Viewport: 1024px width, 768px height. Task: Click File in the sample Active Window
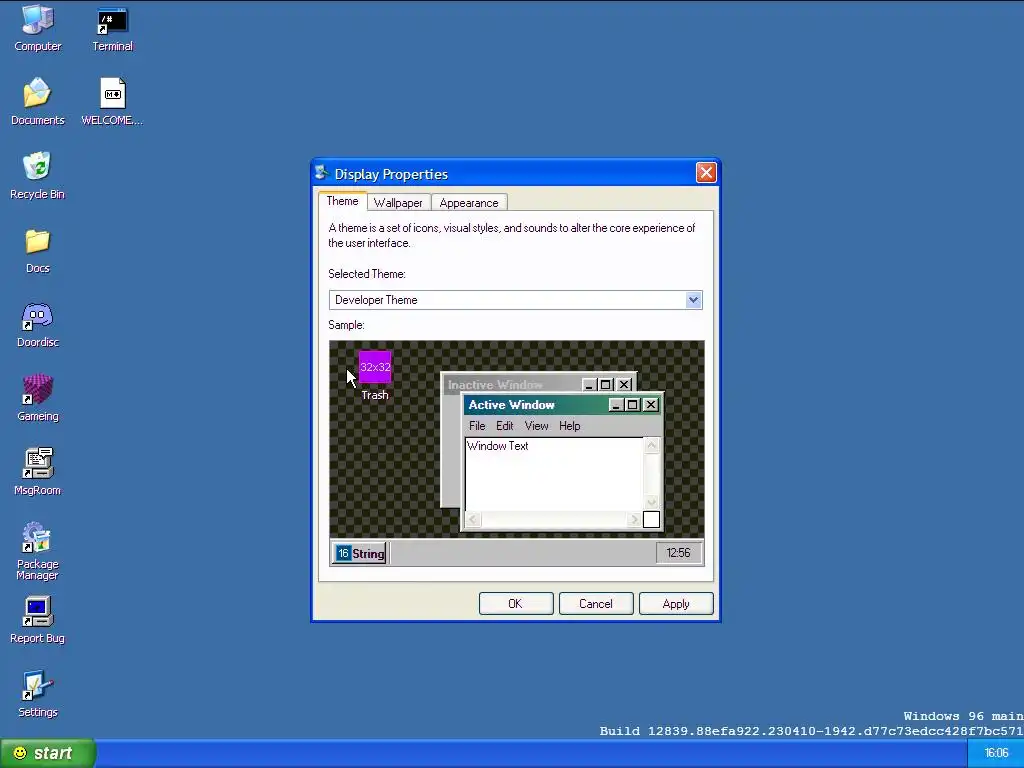[x=477, y=426]
